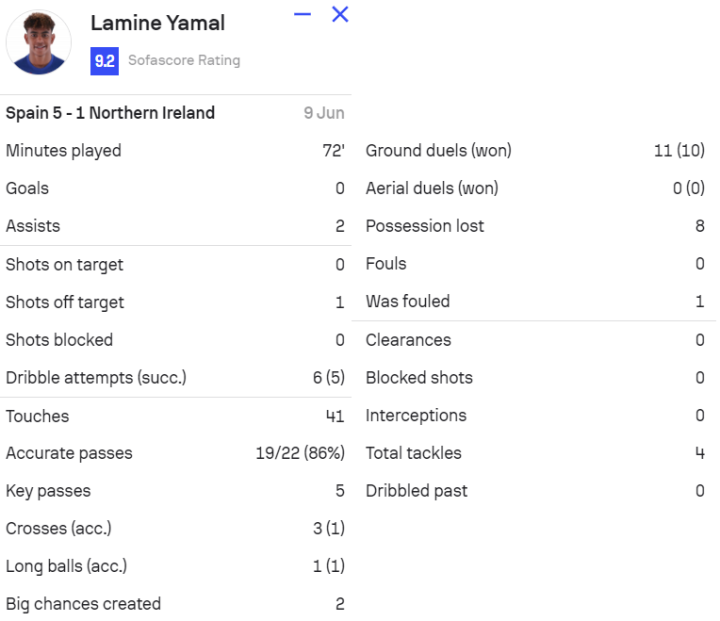Click the 9.2 Sofascore rating badge
The image size is (720, 621).
[x=104, y=61]
